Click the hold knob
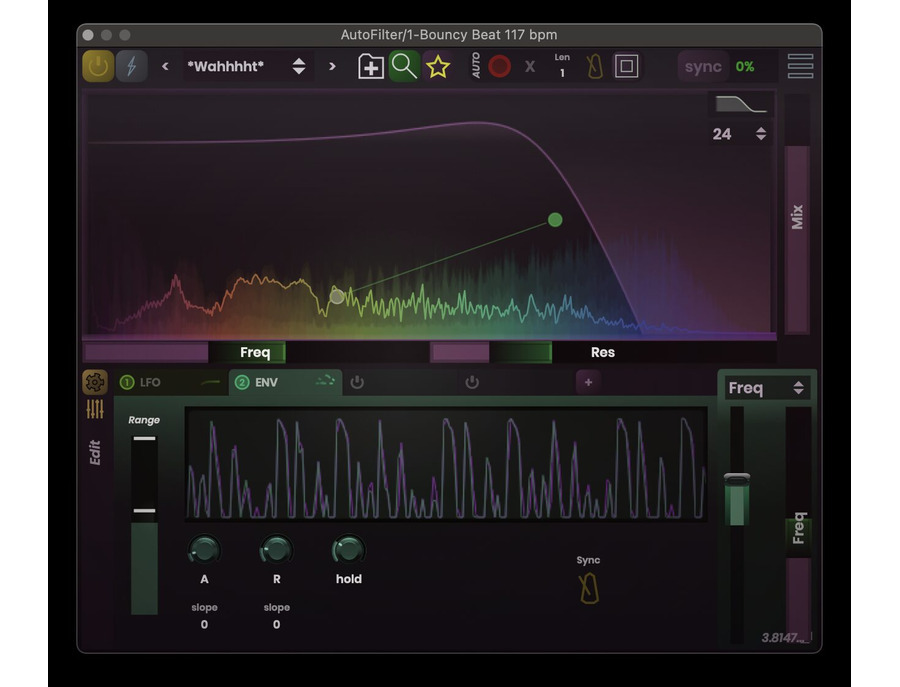Image resolution: width=900 pixels, height=687 pixels. [348, 550]
